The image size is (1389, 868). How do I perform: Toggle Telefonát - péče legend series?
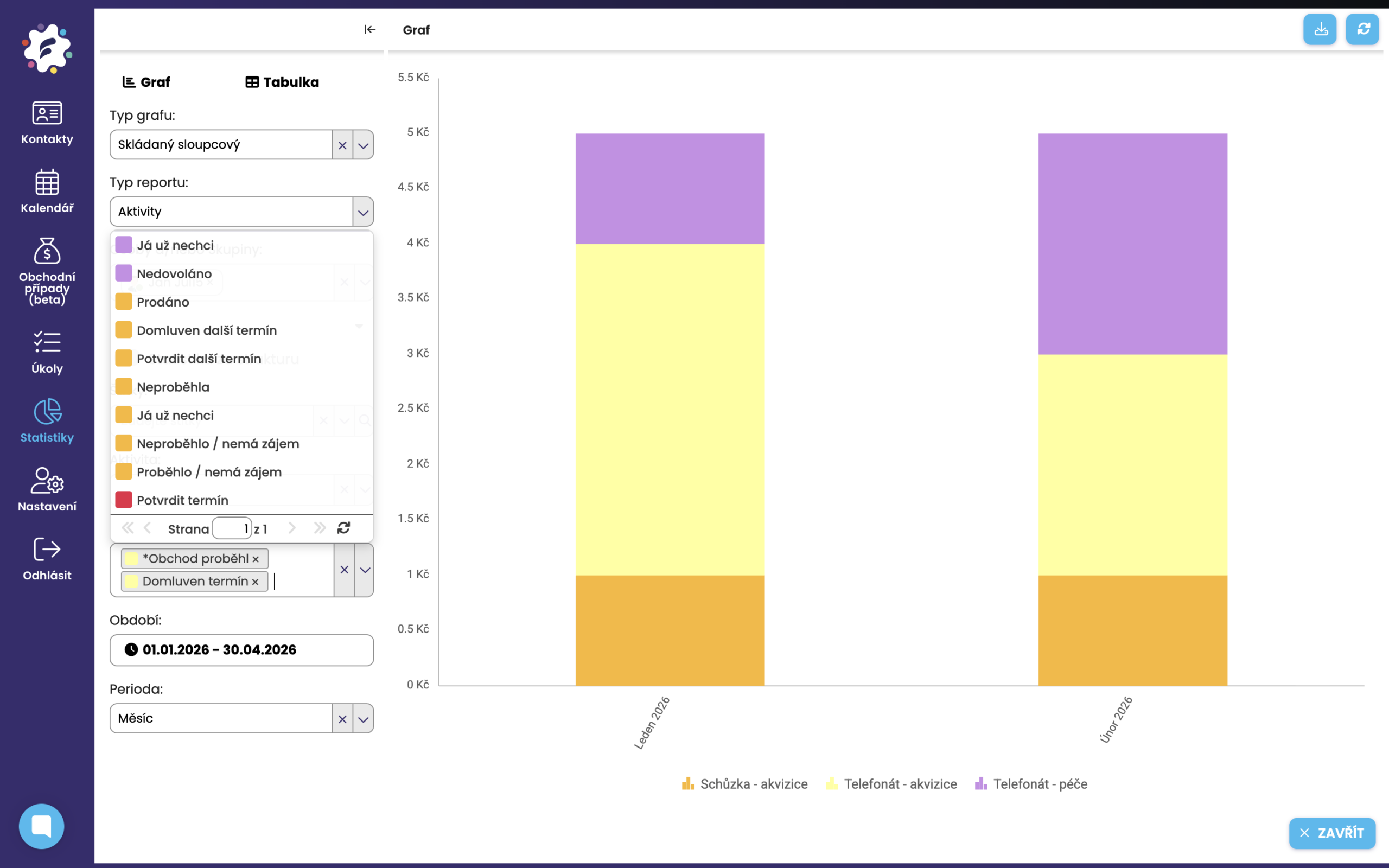(1031, 784)
